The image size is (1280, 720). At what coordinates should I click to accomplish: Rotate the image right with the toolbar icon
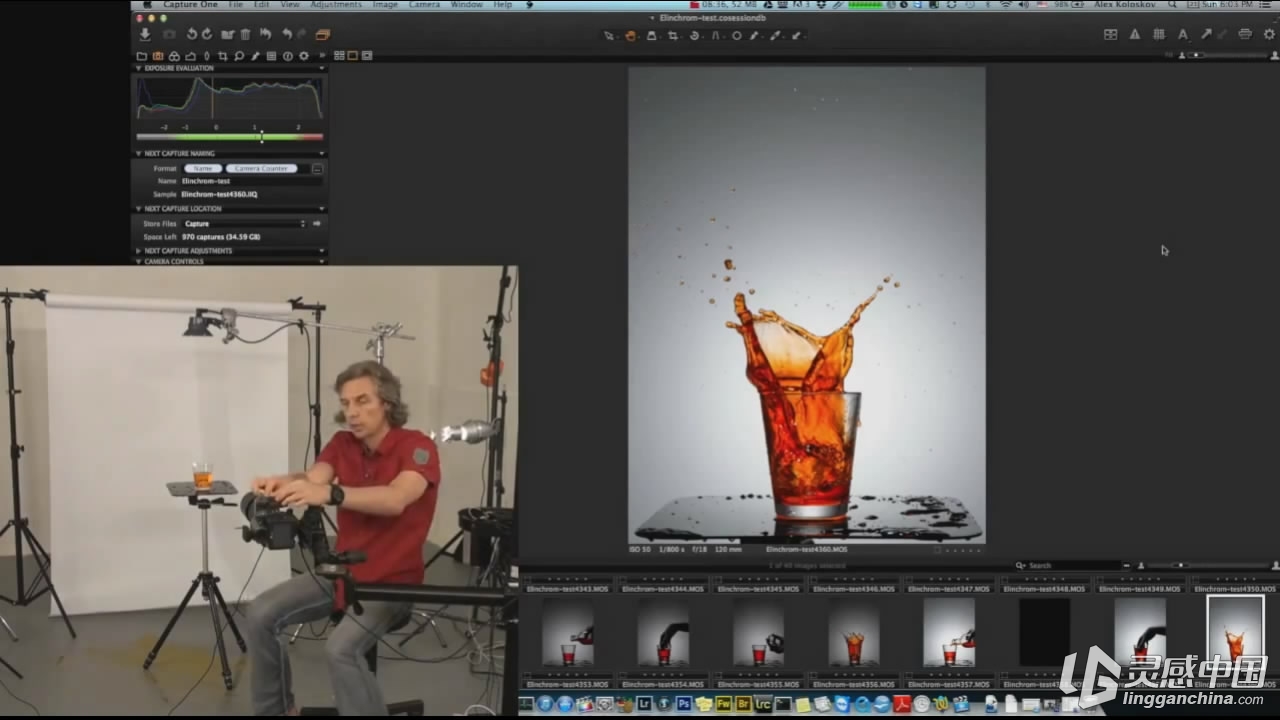click(x=206, y=35)
